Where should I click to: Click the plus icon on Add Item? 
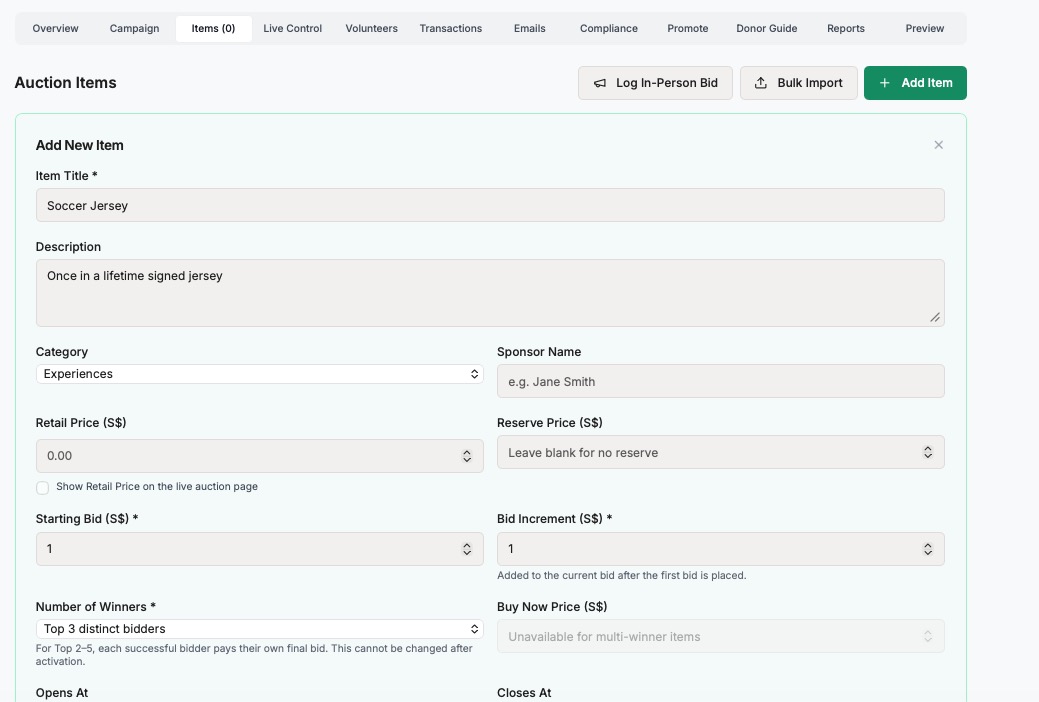pos(885,83)
